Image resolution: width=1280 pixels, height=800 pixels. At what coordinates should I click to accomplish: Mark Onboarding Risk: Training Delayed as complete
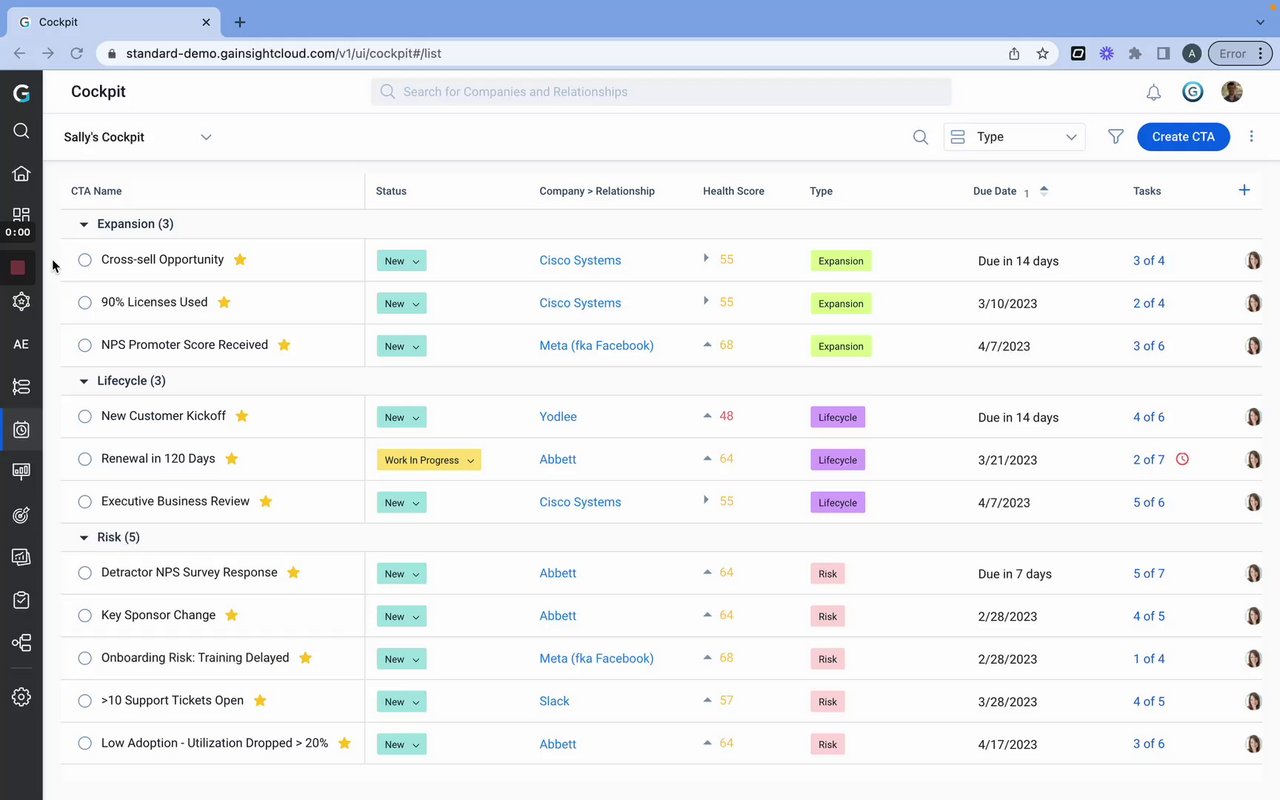pos(85,659)
